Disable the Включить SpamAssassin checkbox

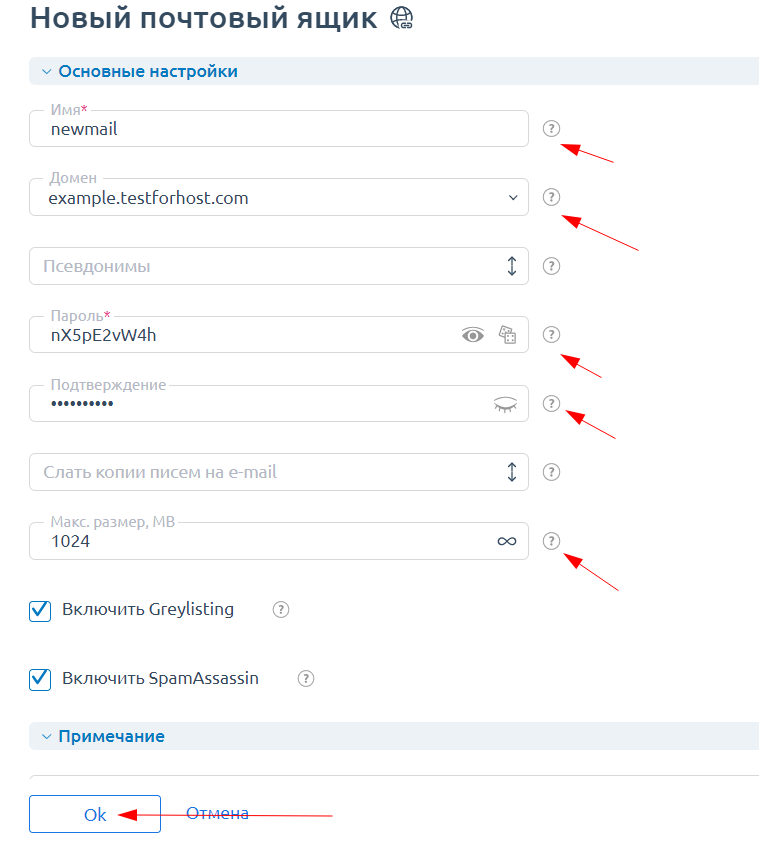coord(40,679)
